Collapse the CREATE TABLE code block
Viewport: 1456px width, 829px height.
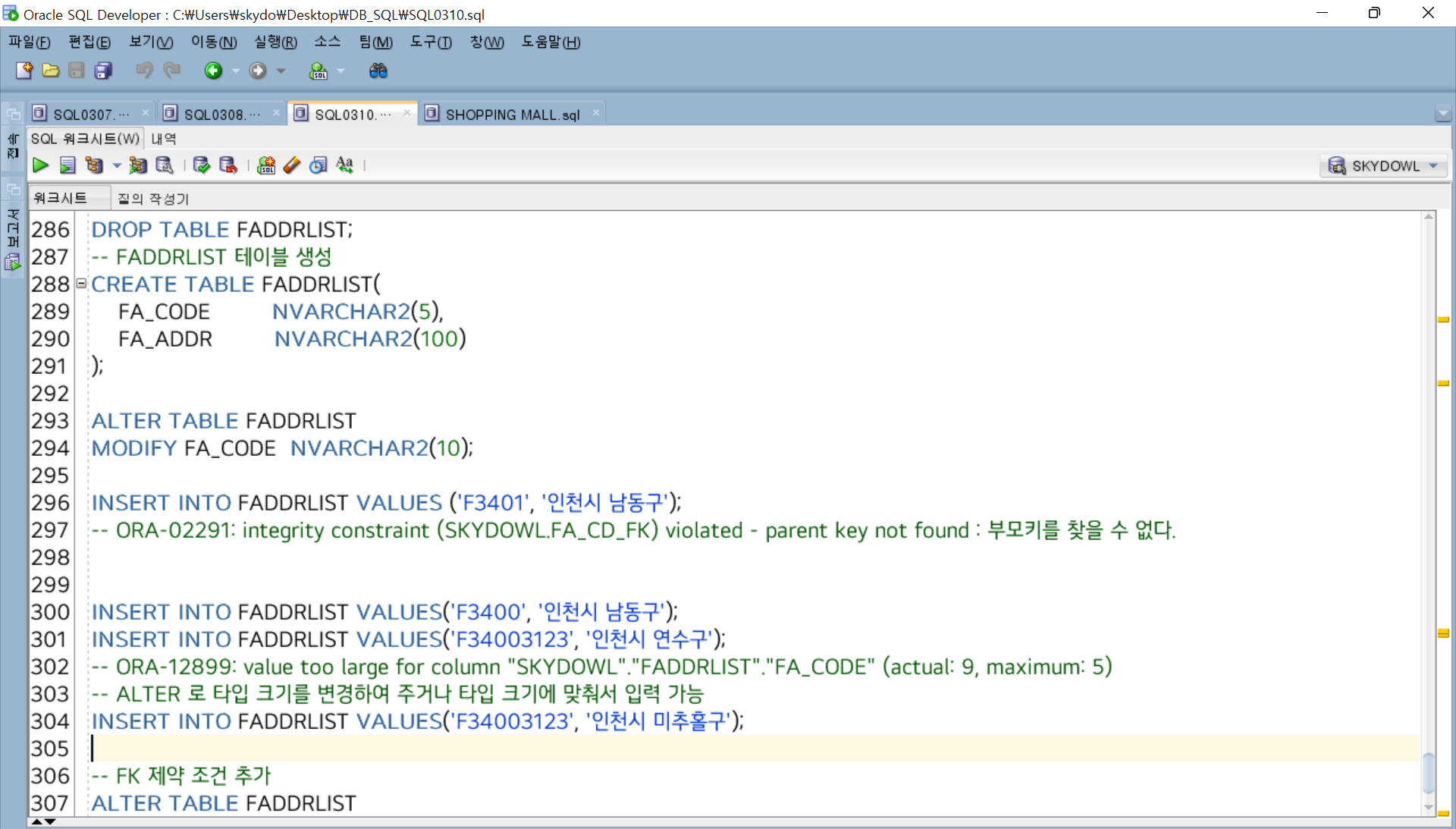coord(81,284)
